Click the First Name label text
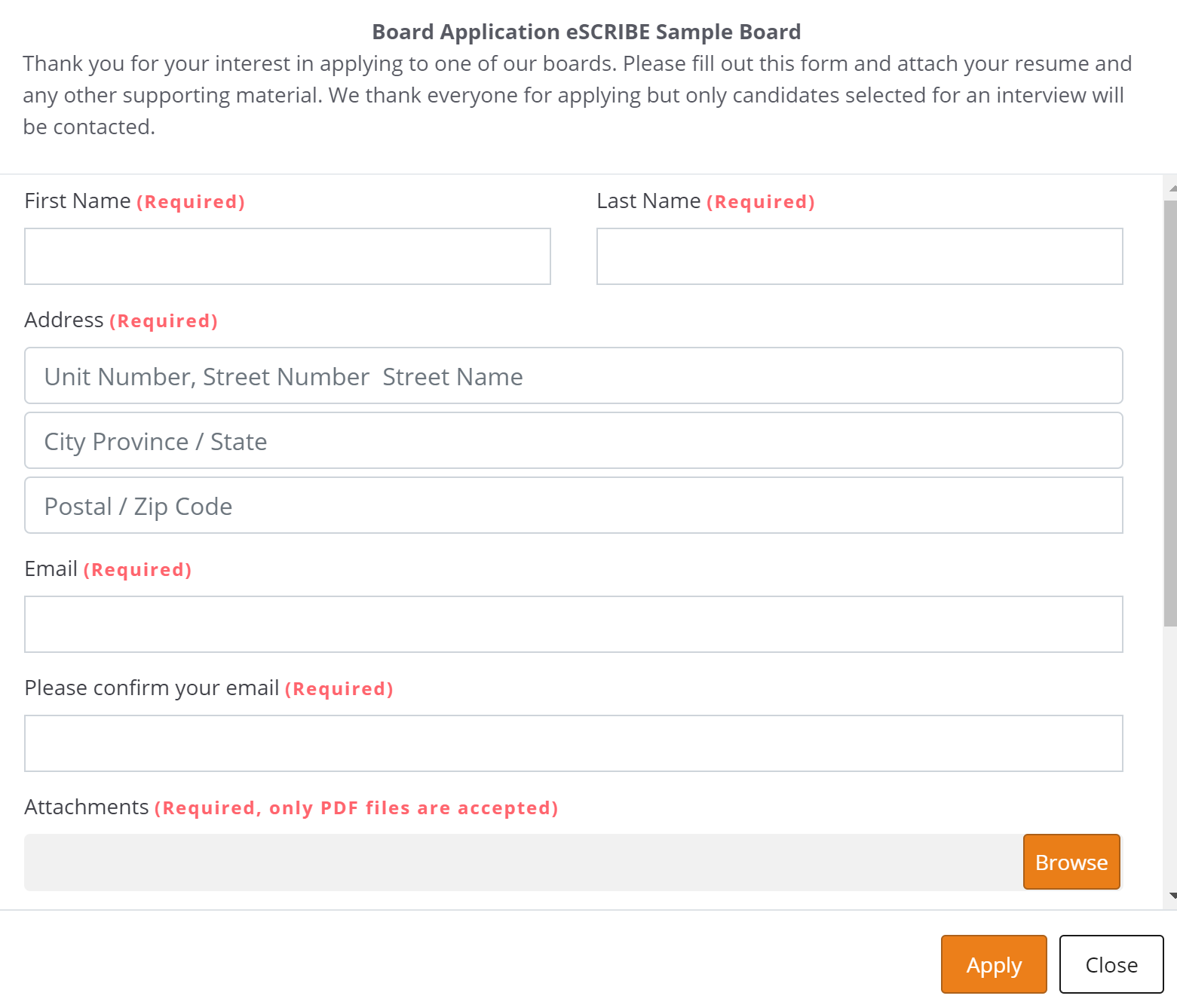The image size is (1177, 1008). [x=78, y=201]
